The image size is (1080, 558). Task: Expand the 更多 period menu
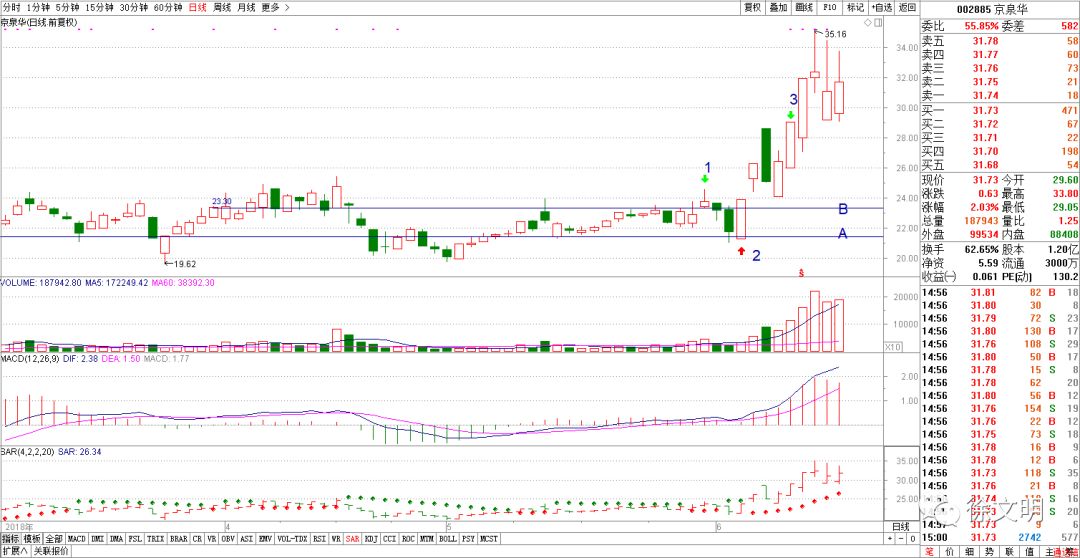pyautogui.click(x=275, y=8)
